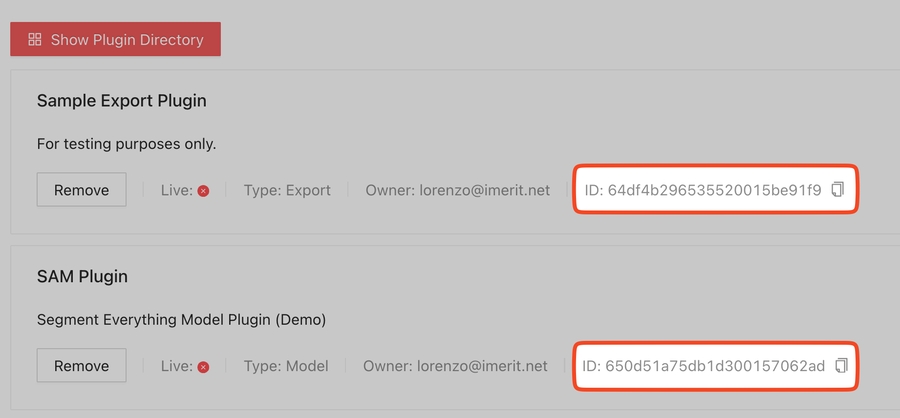
Task: Select the Sample Export Plugin title
Action: coord(121,101)
